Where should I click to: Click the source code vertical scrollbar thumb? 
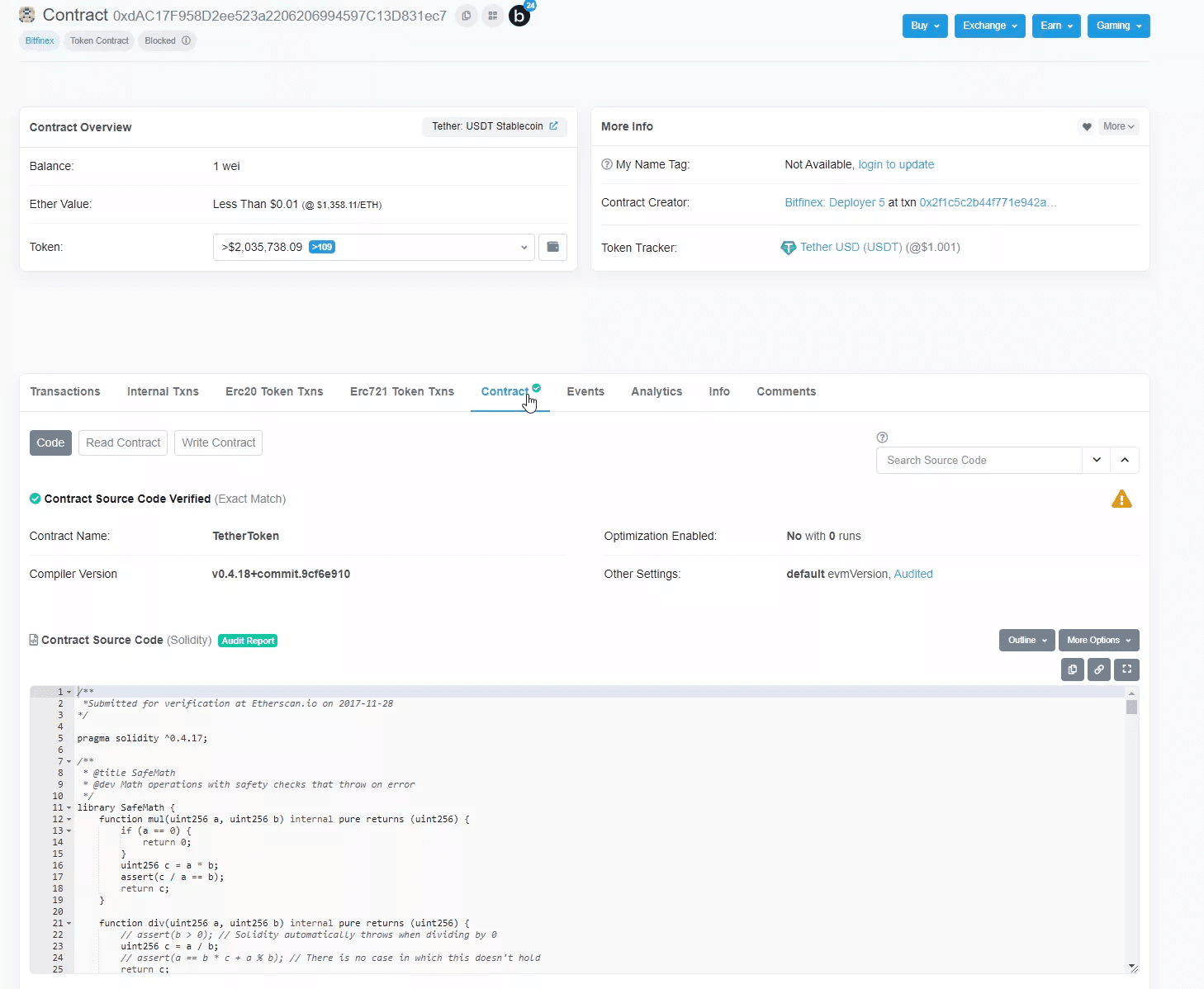pyautogui.click(x=1132, y=707)
